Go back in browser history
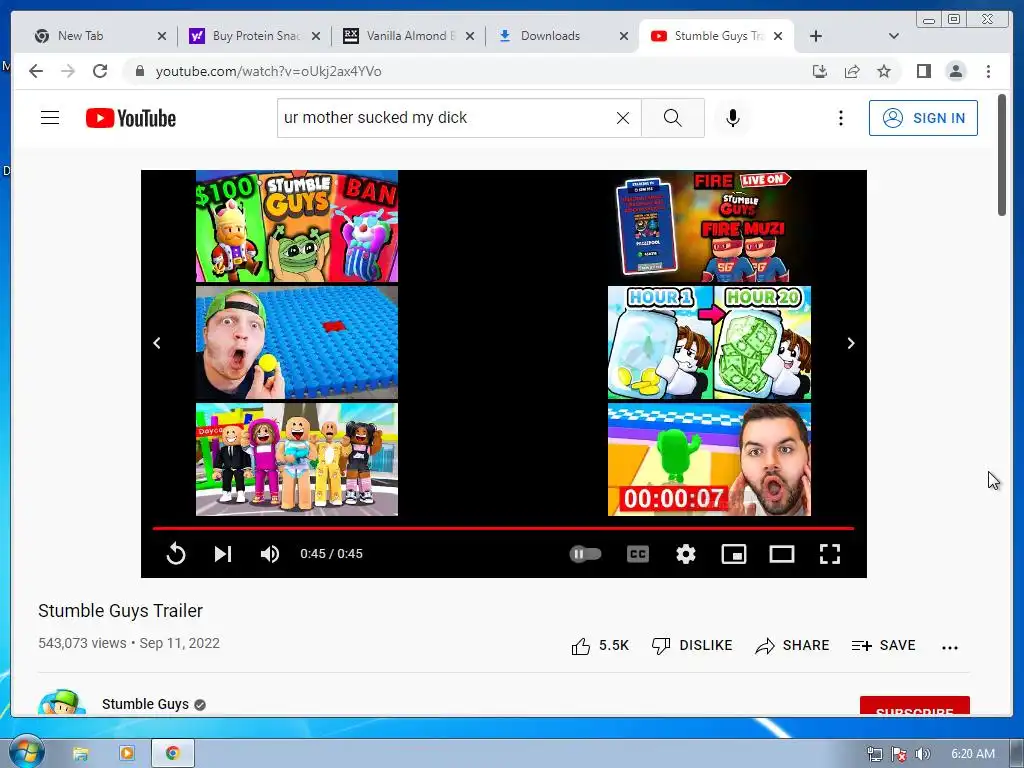Image resolution: width=1024 pixels, height=768 pixels. click(x=36, y=71)
